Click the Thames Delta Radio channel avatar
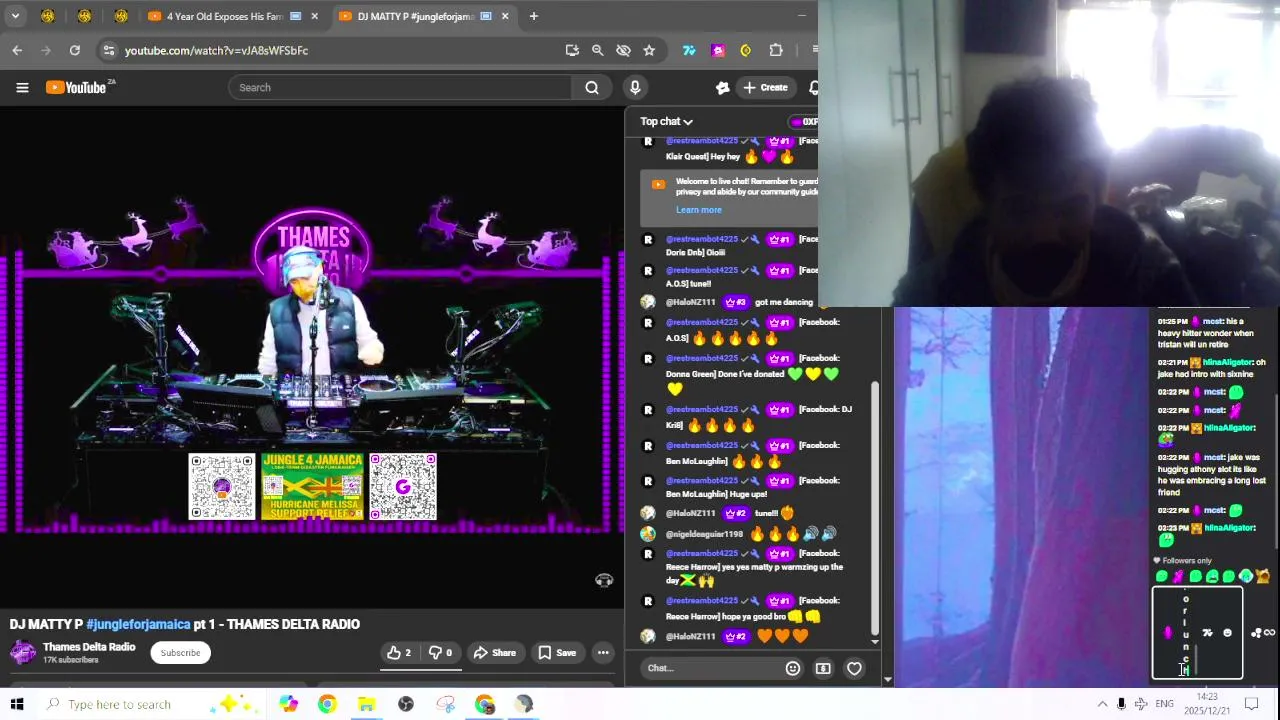 pos(23,653)
